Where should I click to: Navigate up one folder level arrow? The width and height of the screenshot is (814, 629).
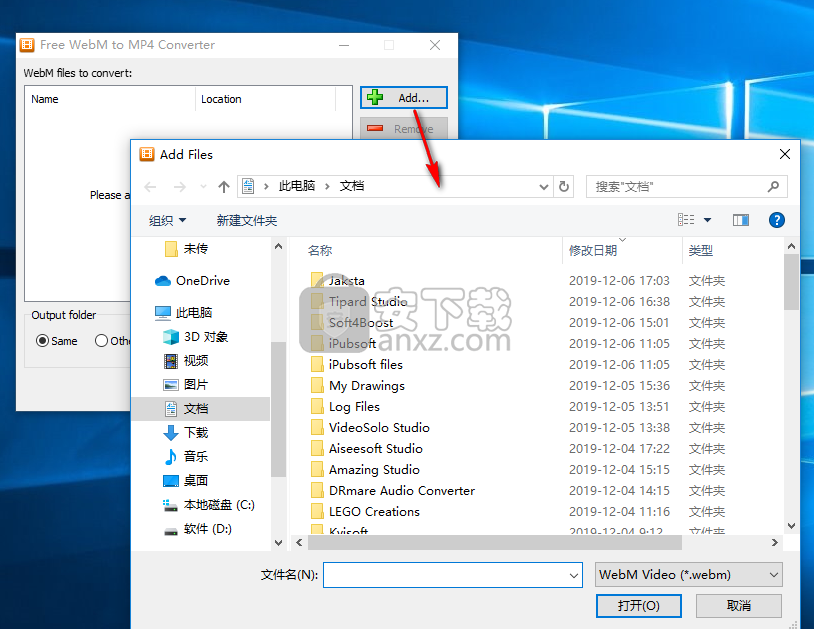224,187
